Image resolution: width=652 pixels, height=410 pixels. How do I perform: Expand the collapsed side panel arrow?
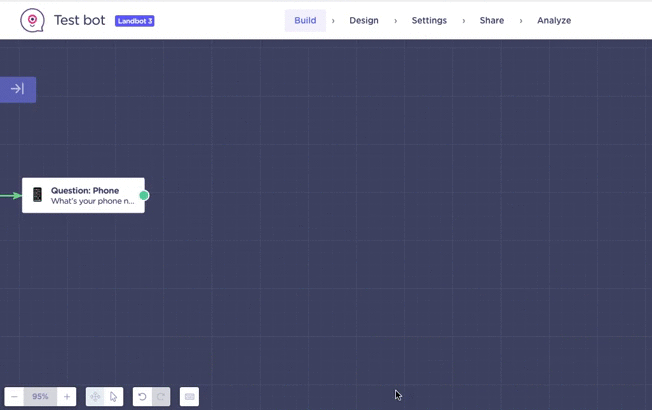click(17, 89)
